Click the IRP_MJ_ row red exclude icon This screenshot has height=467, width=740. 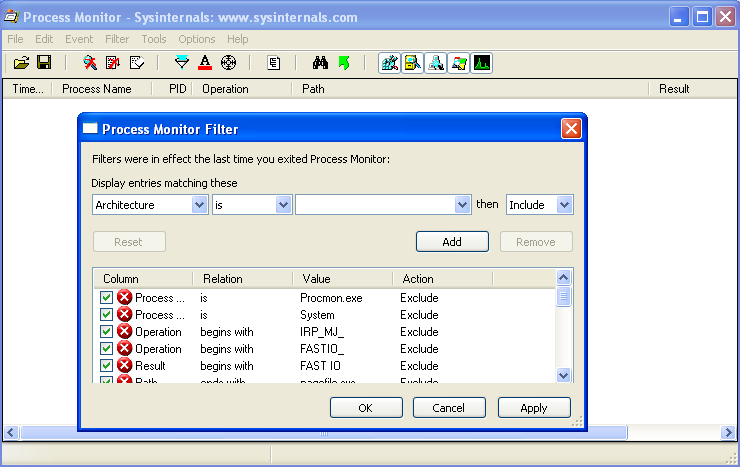click(124, 332)
